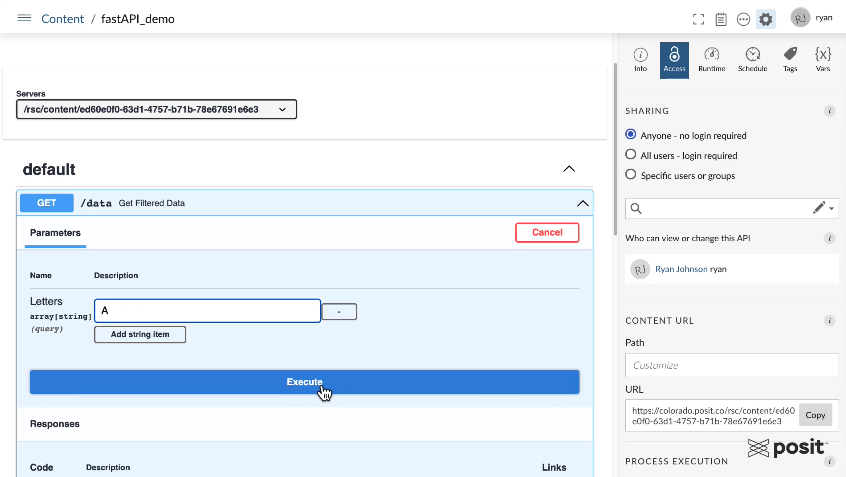Switch to the Schedule tab

coord(752,59)
